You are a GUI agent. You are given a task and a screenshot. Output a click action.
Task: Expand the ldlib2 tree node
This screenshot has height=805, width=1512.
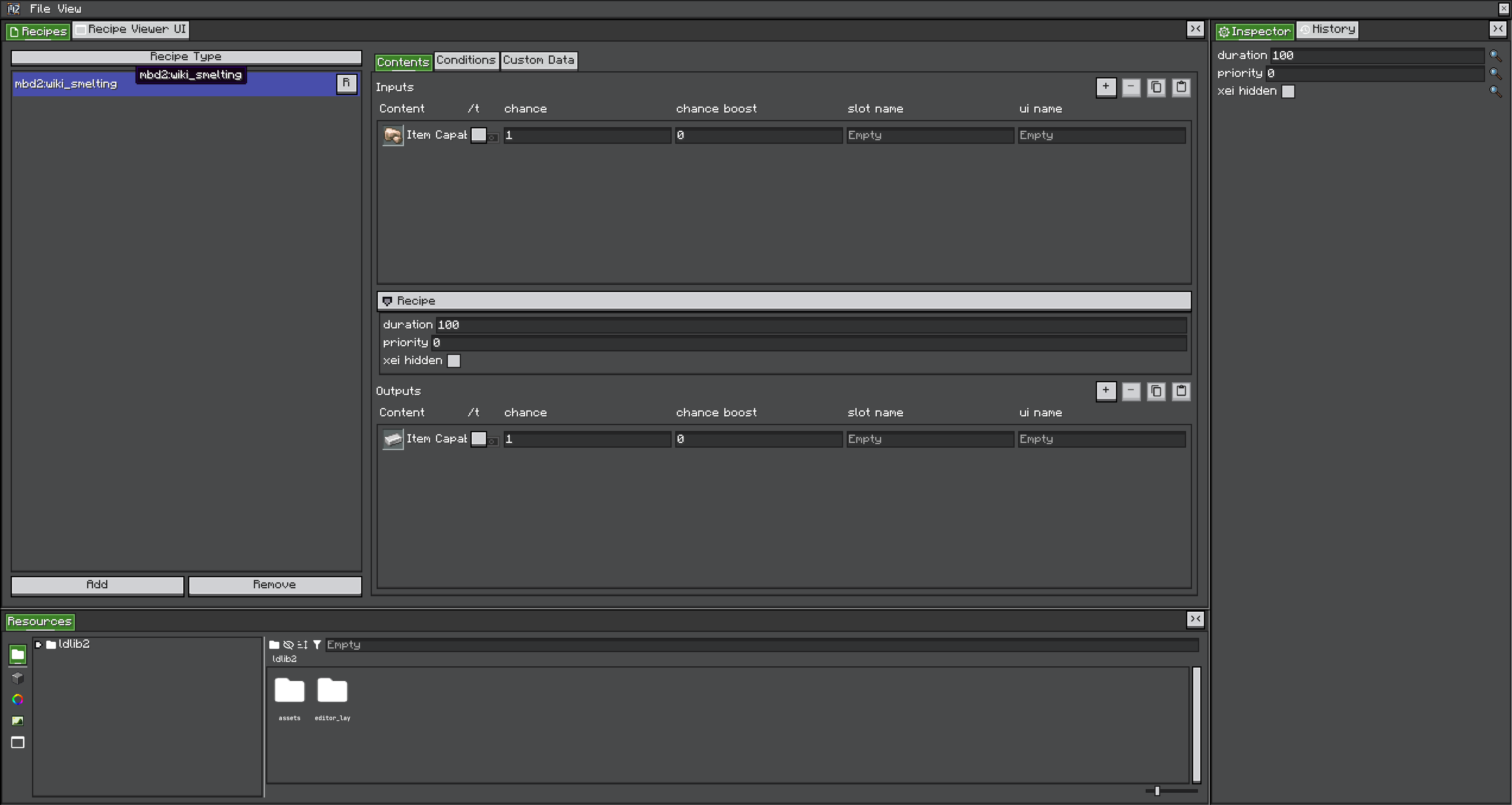point(39,645)
